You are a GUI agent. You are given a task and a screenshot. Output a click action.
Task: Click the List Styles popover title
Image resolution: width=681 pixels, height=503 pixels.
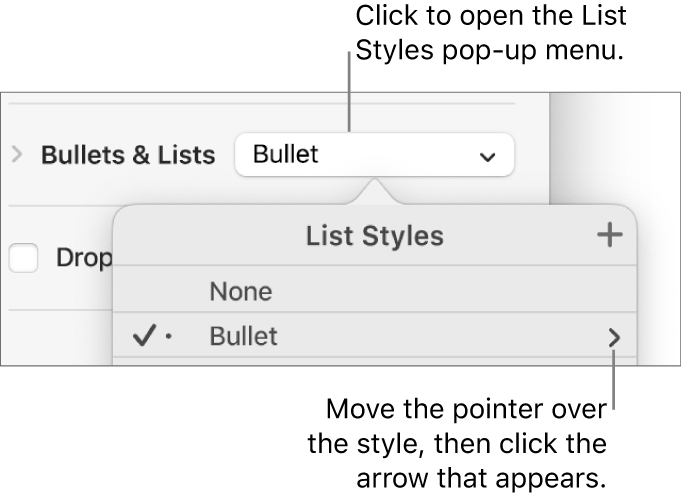point(374,236)
